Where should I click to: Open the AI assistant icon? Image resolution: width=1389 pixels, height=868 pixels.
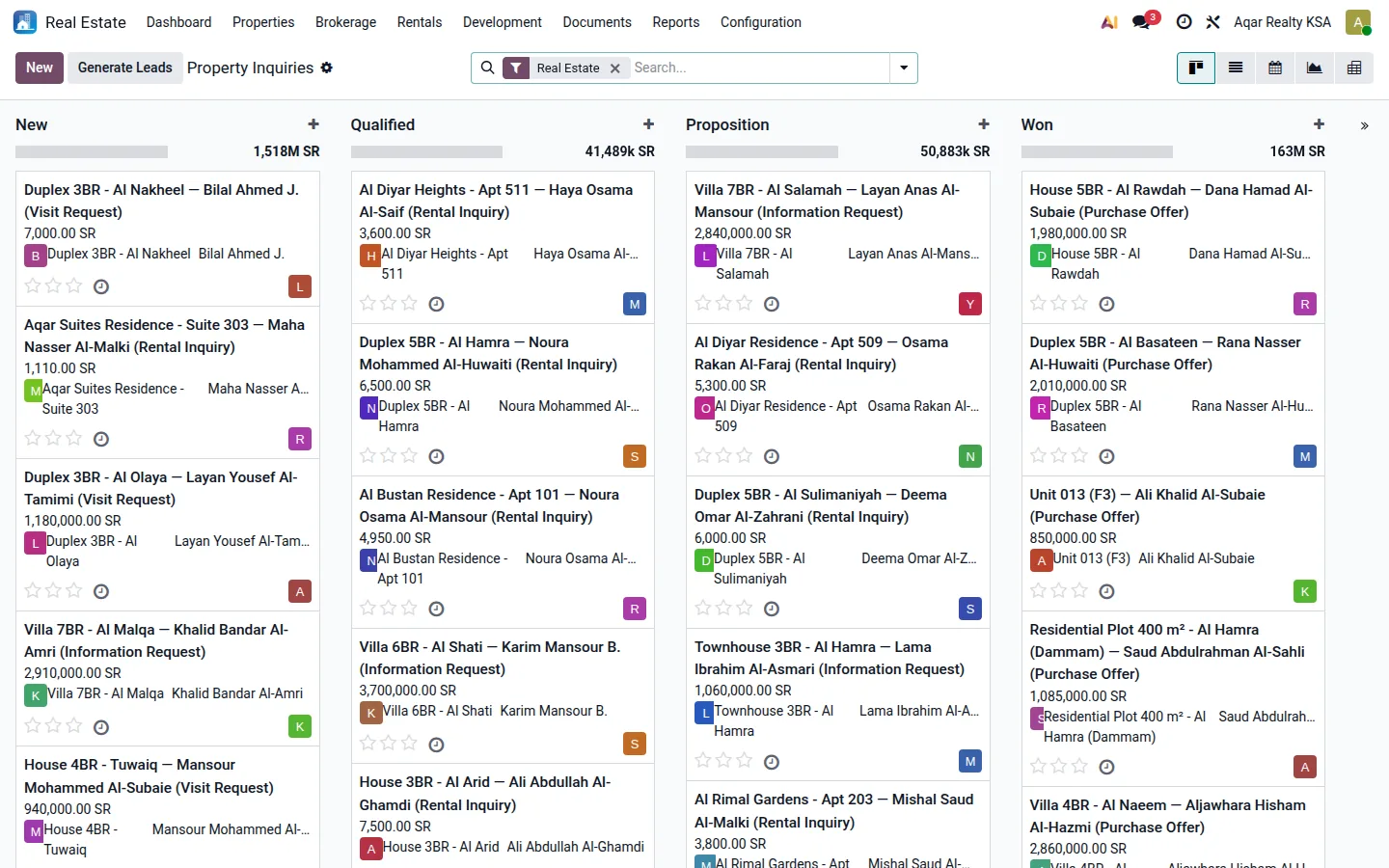pyautogui.click(x=1109, y=22)
